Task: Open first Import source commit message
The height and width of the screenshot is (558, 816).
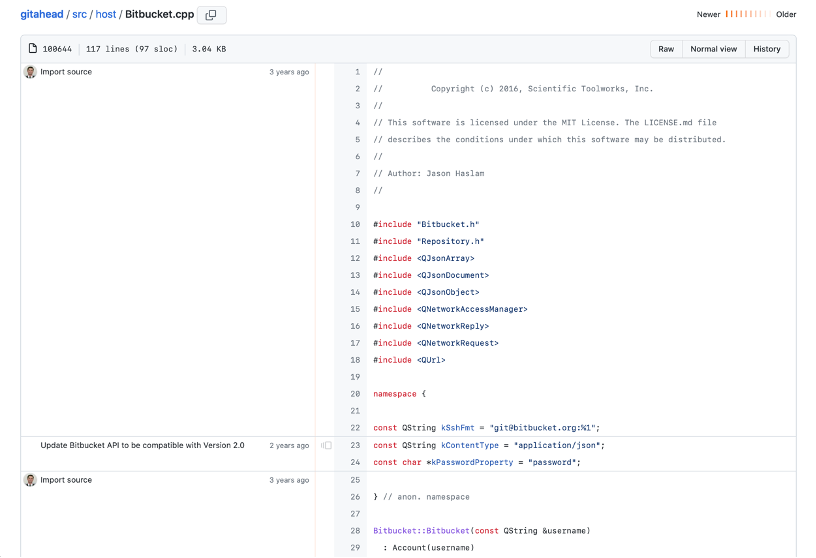Action: 66,72
